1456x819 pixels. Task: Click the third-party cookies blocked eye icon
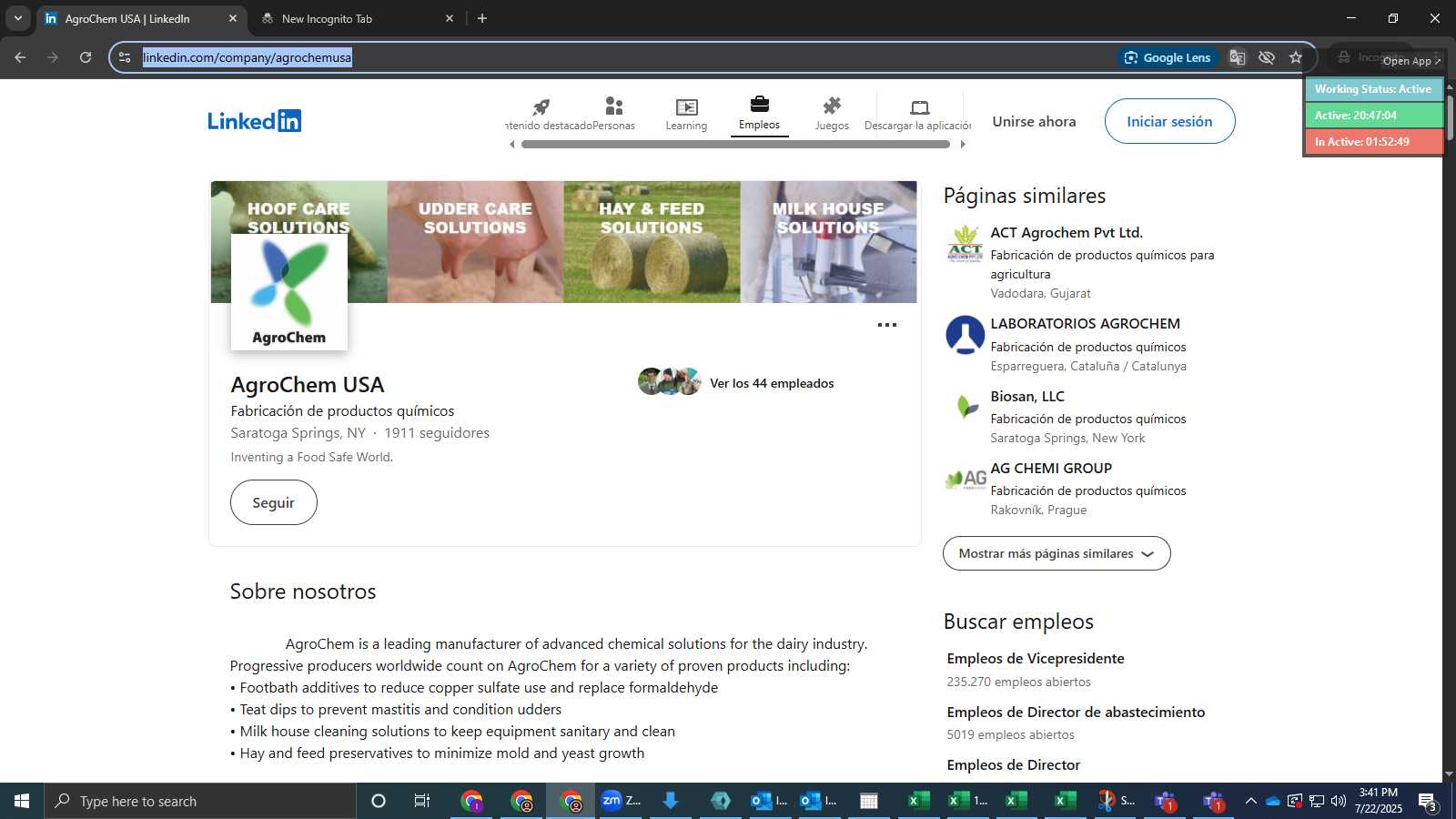coord(1267,57)
